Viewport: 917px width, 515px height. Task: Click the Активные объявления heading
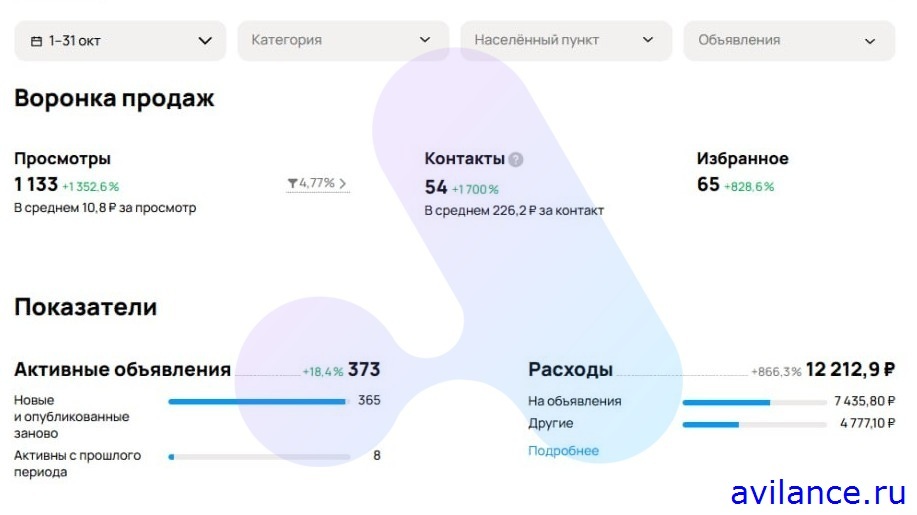122,370
